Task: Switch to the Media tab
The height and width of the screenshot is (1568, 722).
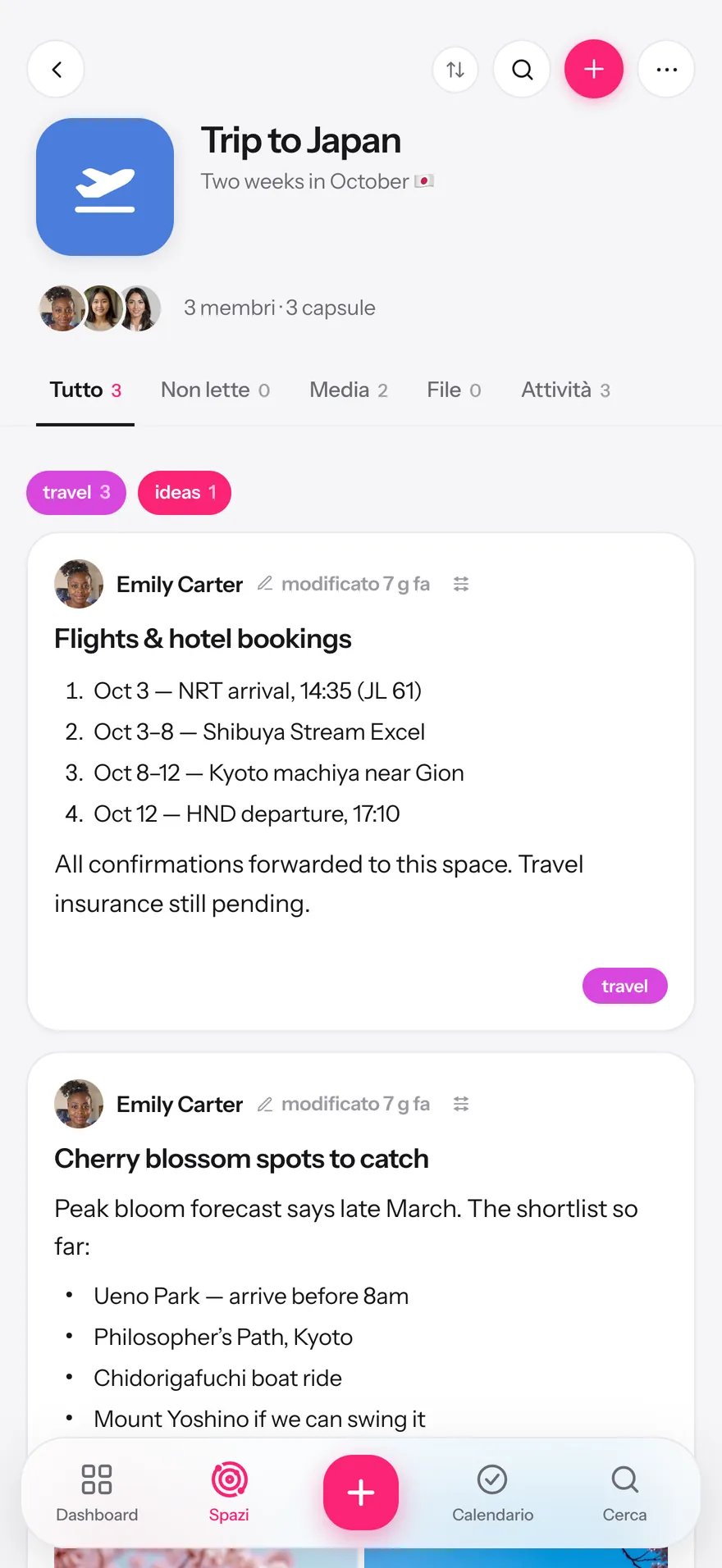Action: click(x=349, y=390)
